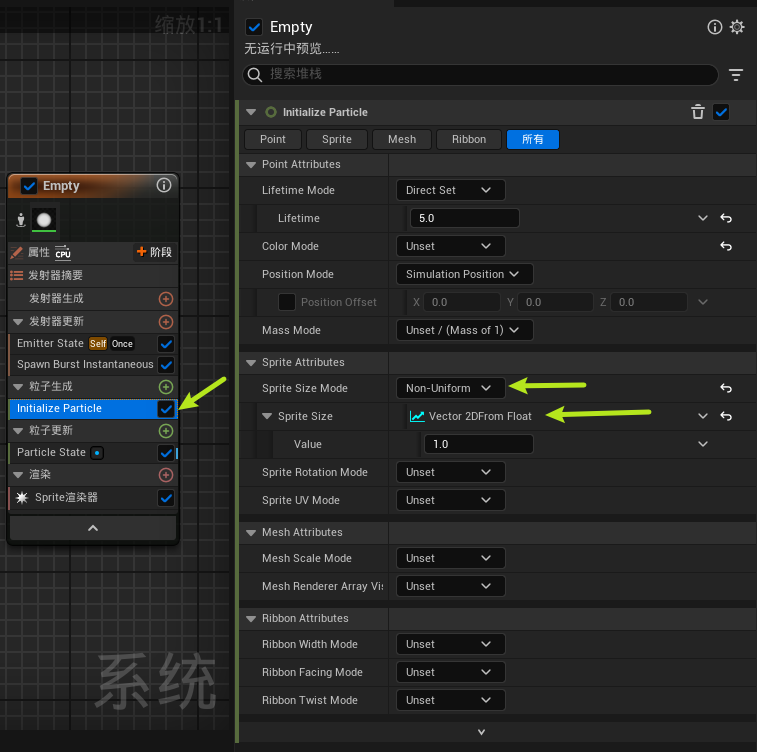Screen dimensions: 757x752
Task: Open Ribbon Facing Mode dropdown
Action: click(x=450, y=672)
